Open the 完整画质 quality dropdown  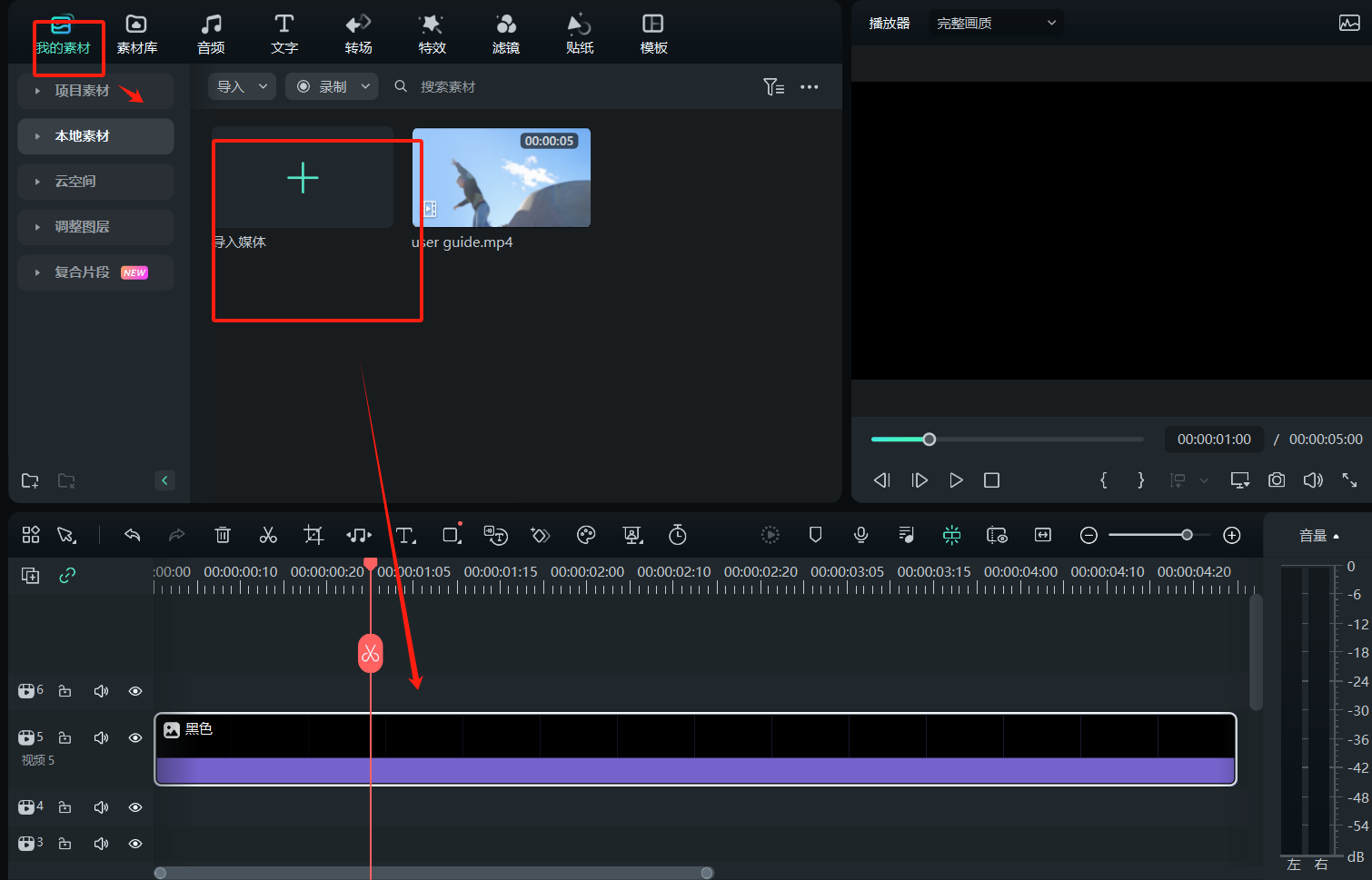tap(996, 23)
